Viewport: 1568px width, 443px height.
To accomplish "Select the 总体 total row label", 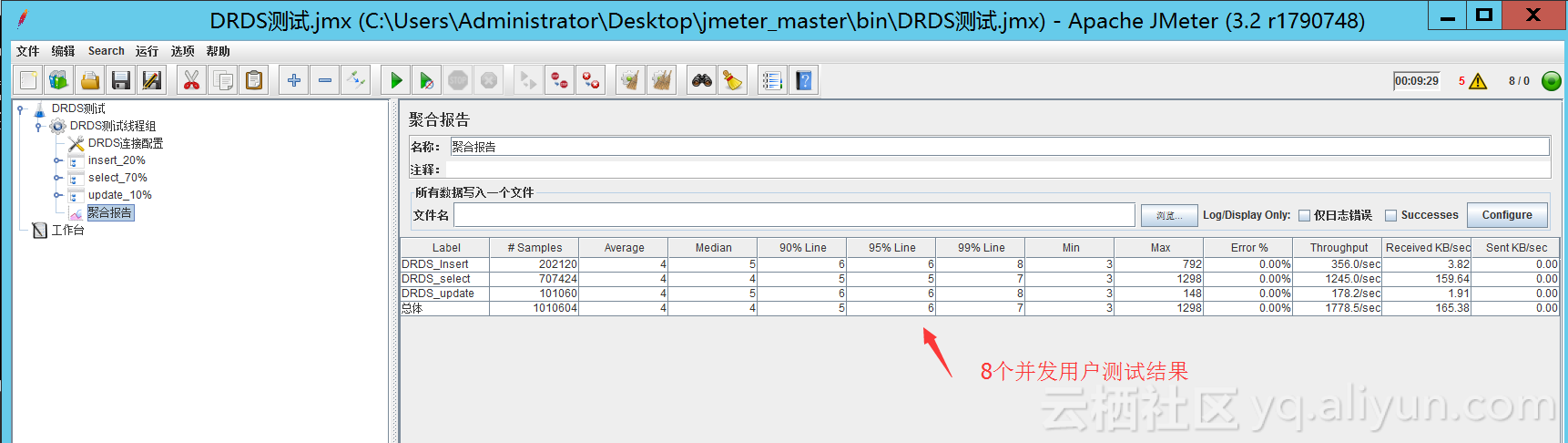I will point(412,308).
